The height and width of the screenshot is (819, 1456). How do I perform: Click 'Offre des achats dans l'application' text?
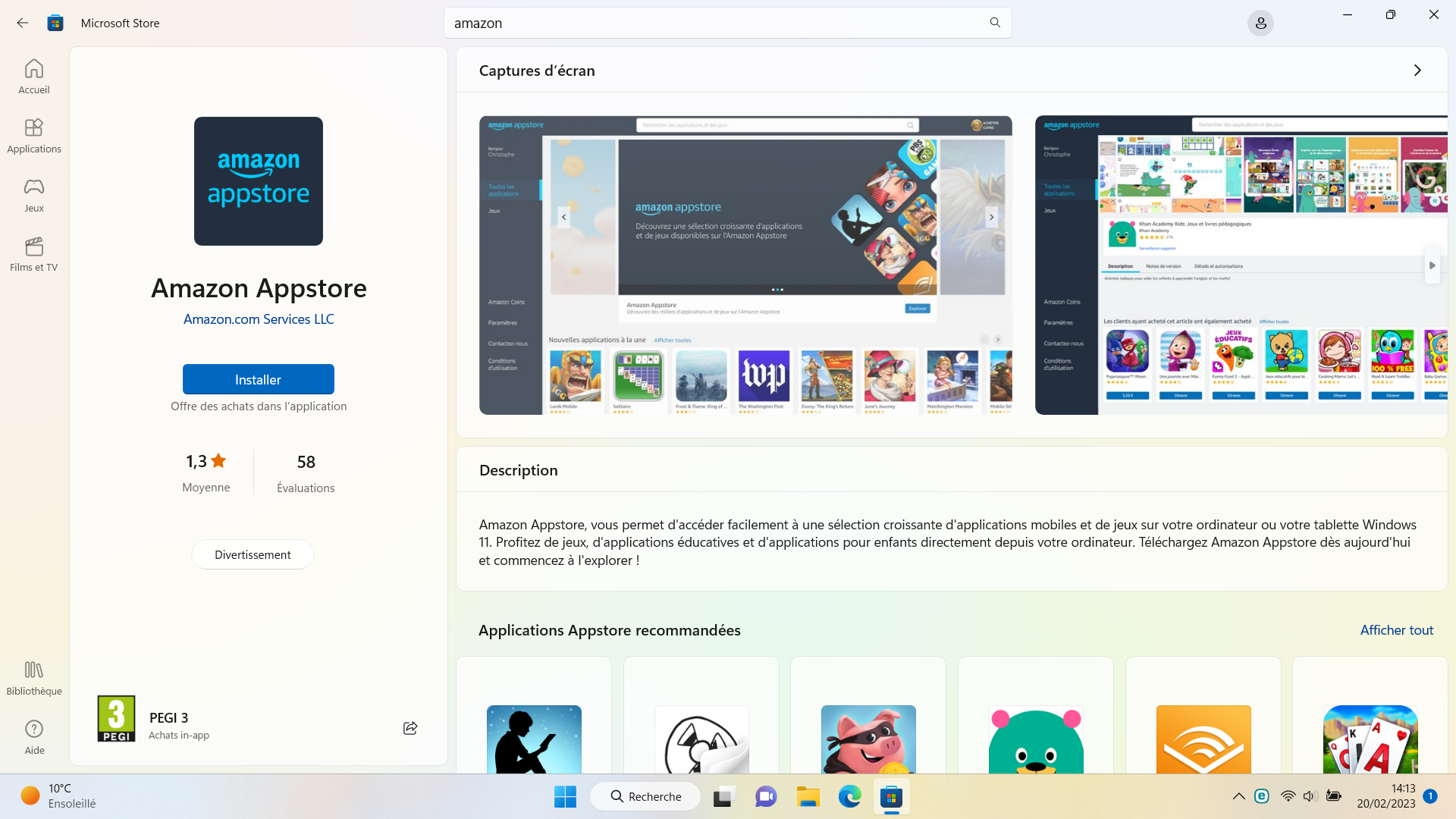(259, 406)
